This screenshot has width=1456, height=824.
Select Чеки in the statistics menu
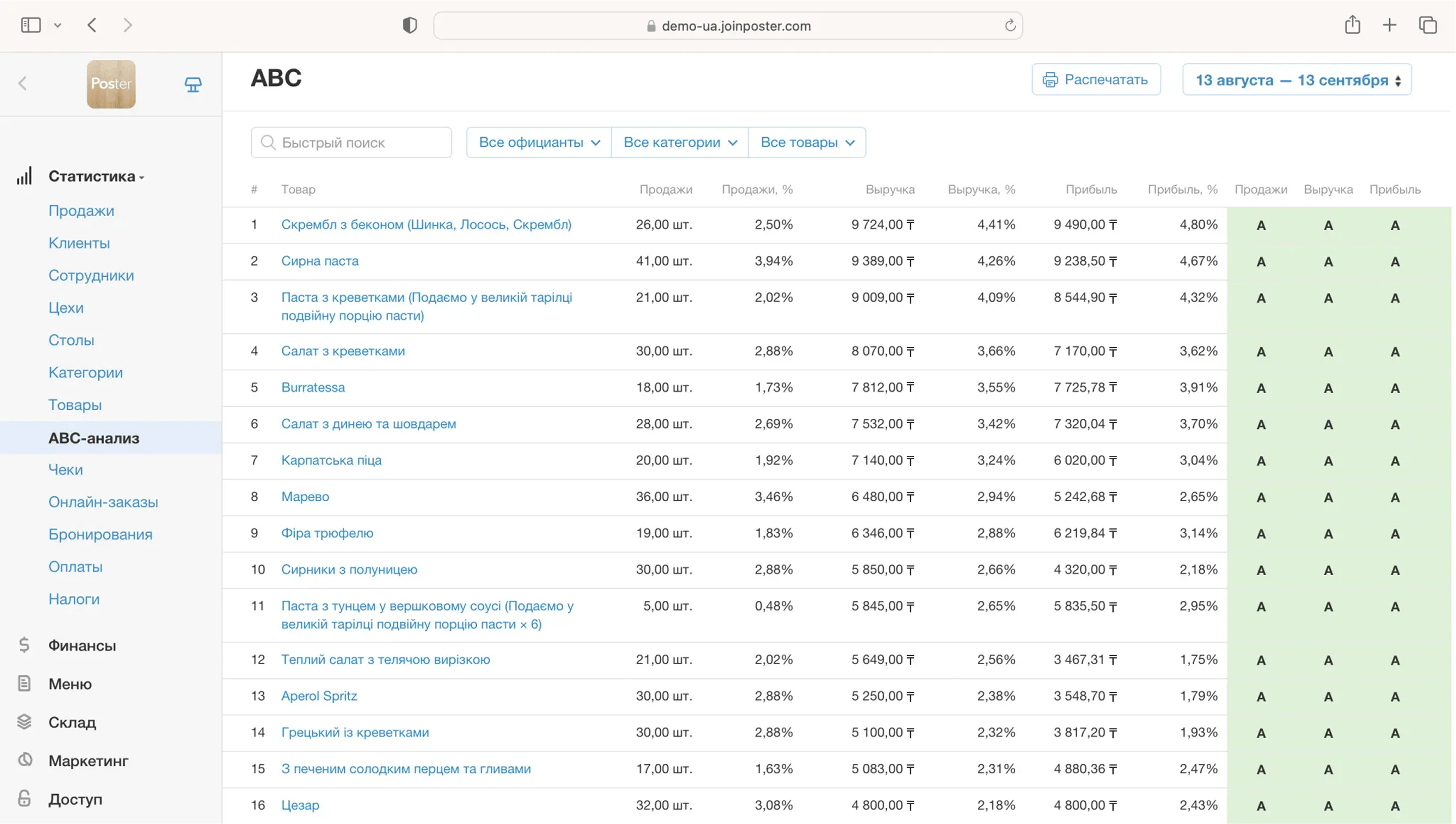[x=66, y=470]
